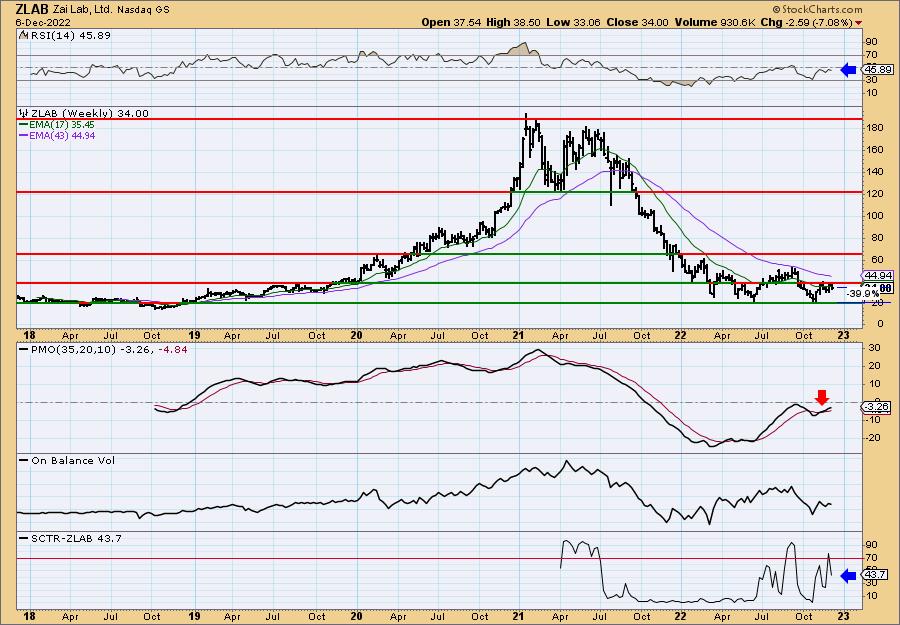The width and height of the screenshot is (900, 625).
Task: Click the SCTR-ZLAB 43.7 legend
Action: [x=76, y=538]
